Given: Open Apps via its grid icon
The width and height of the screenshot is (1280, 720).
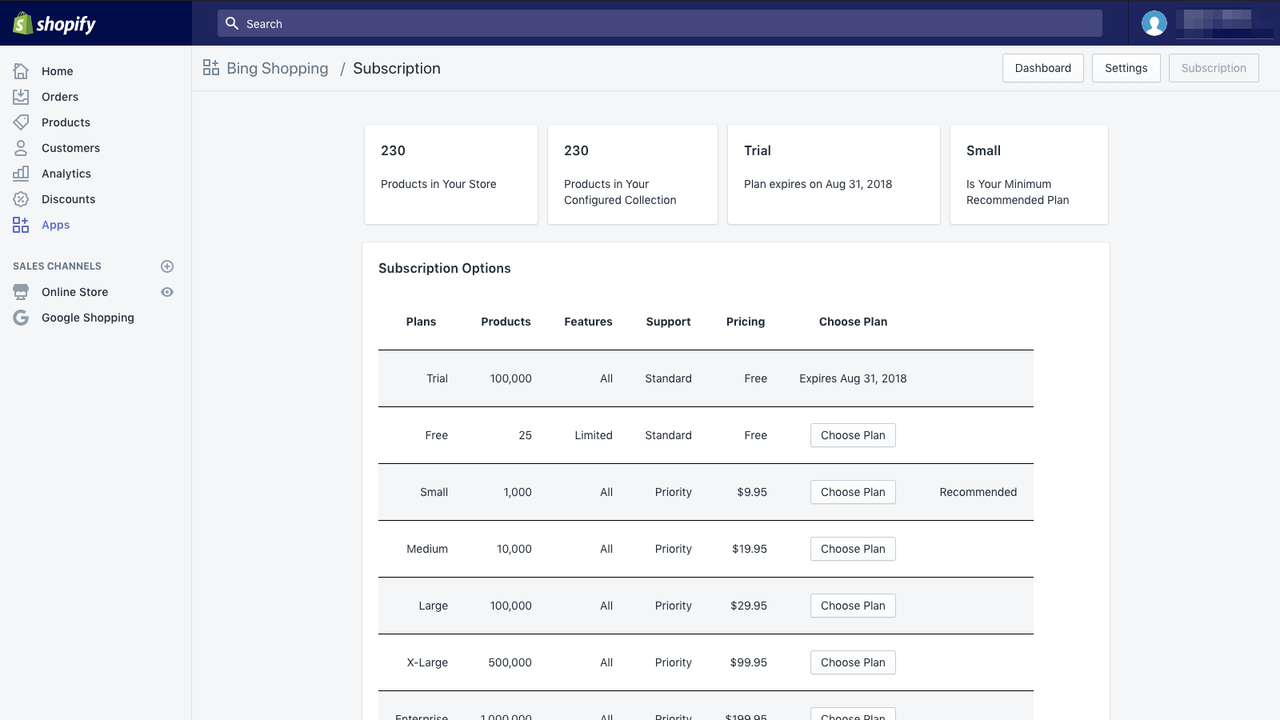Looking at the screenshot, I should (x=21, y=225).
